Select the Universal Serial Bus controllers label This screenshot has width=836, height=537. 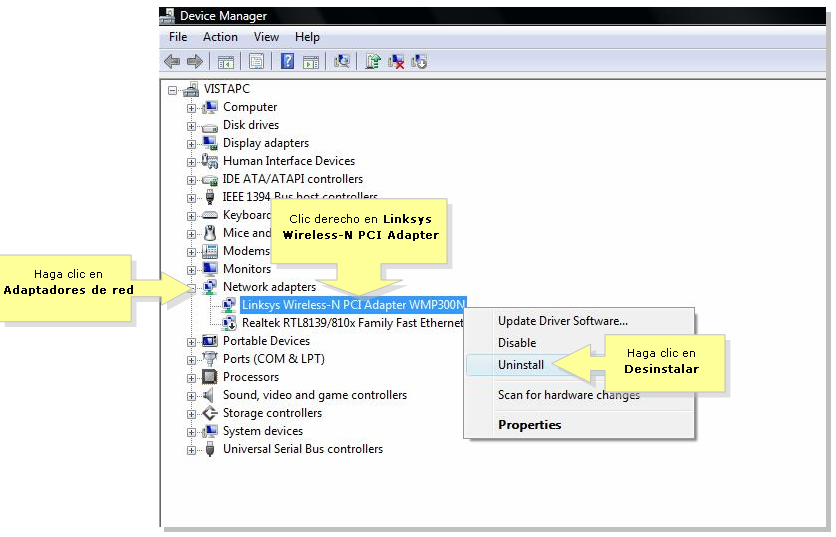tap(303, 449)
